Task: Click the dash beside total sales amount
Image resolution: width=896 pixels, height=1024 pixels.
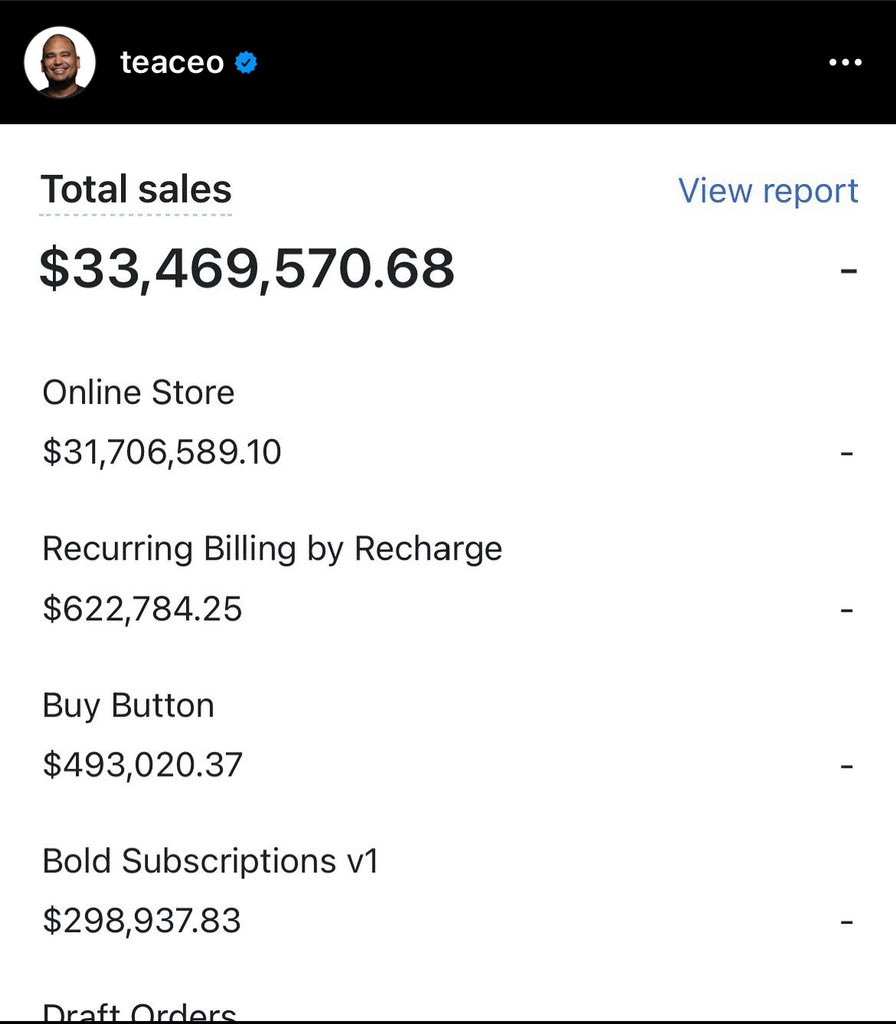Action: coord(848,270)
